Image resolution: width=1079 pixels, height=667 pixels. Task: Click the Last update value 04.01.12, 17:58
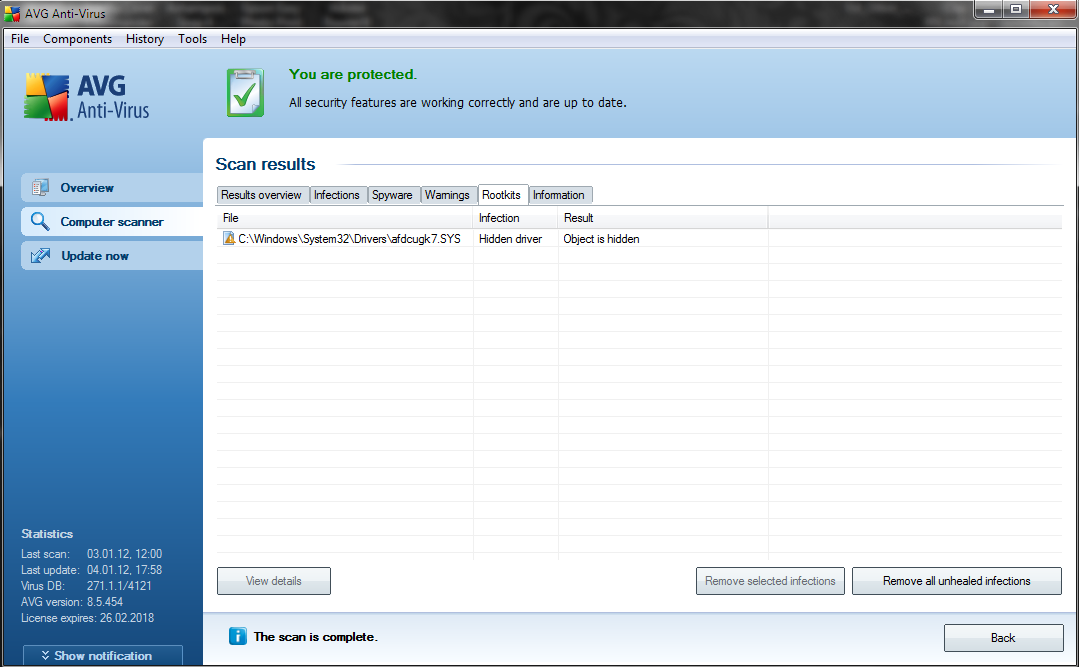click(x=125, y=569)
